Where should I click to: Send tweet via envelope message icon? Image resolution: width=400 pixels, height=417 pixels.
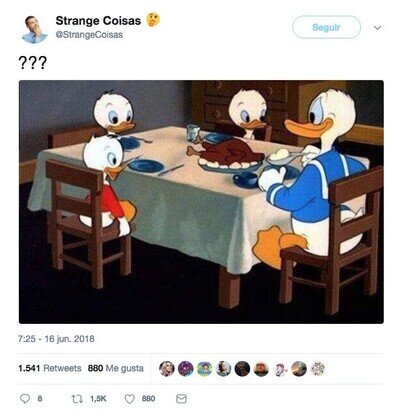[x=181, y=399]
